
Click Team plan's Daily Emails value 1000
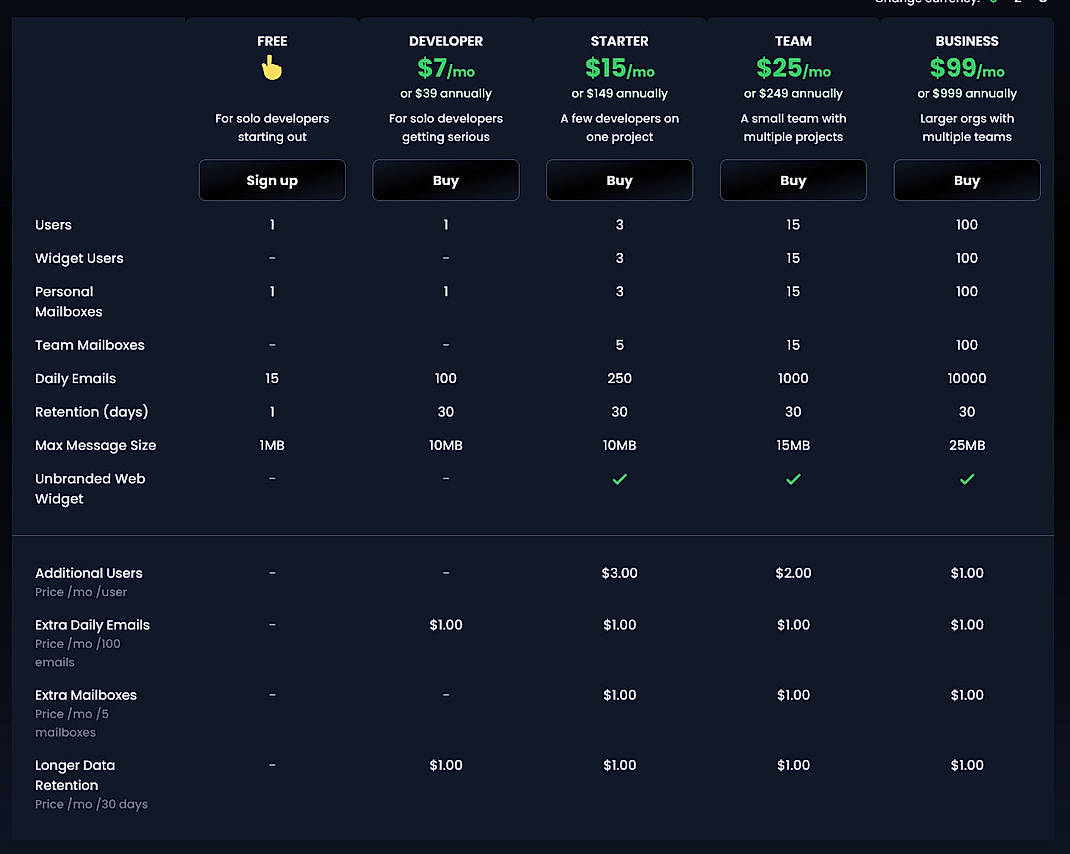click(793, 378)
